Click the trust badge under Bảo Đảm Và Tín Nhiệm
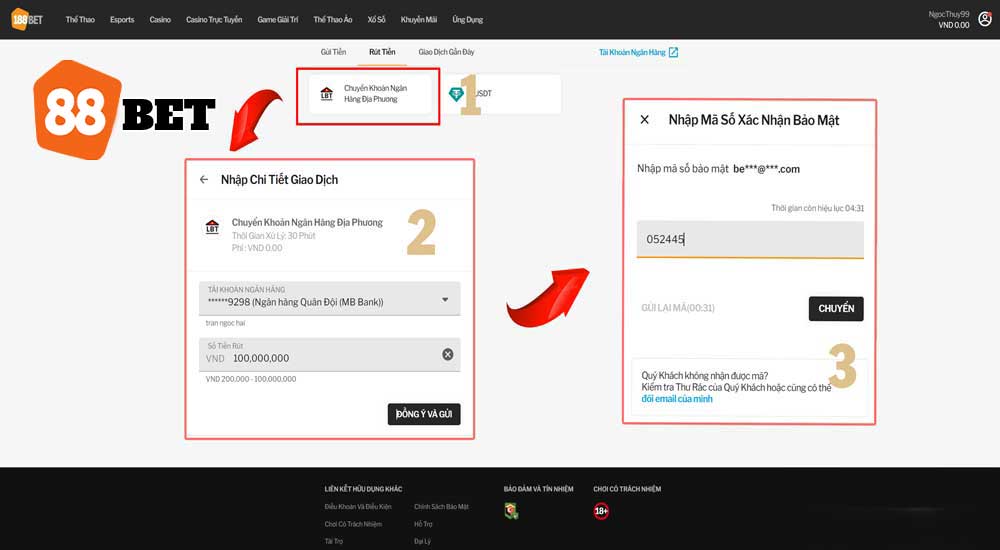 pyautogui.click(x=511, y=511)
